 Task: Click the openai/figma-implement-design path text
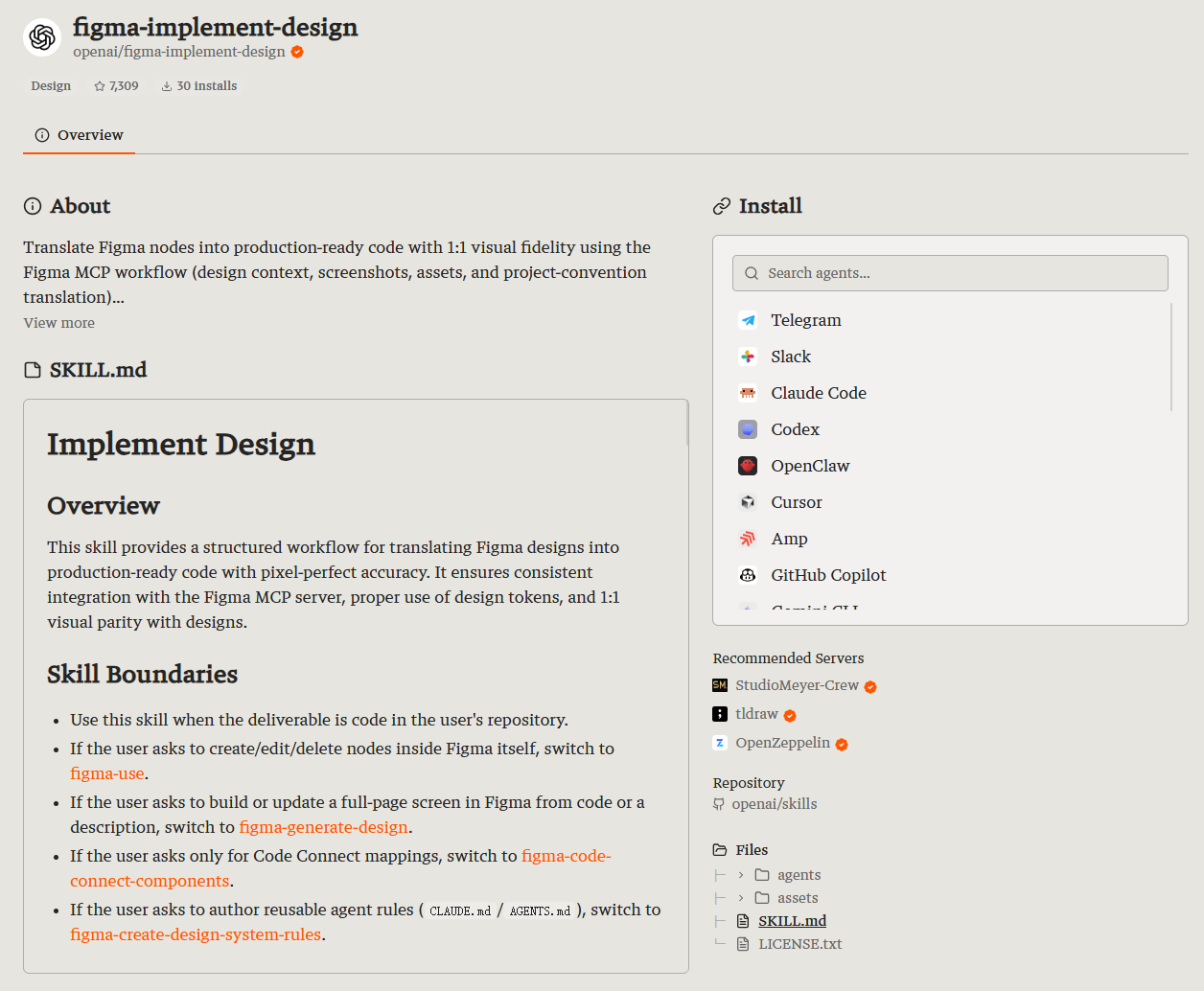tap(179, 52)
